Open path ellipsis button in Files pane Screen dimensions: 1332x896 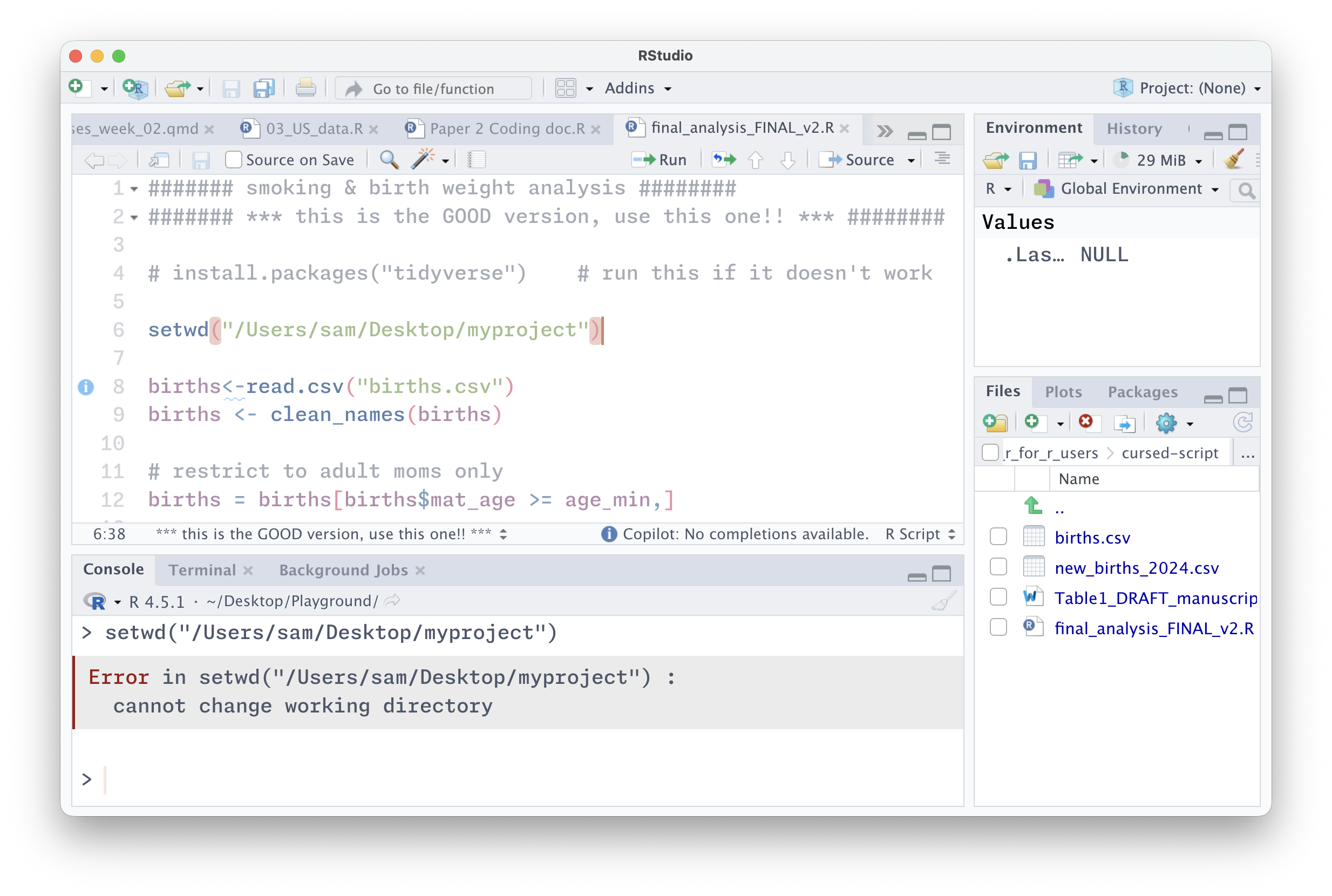tap(1247, 454)
